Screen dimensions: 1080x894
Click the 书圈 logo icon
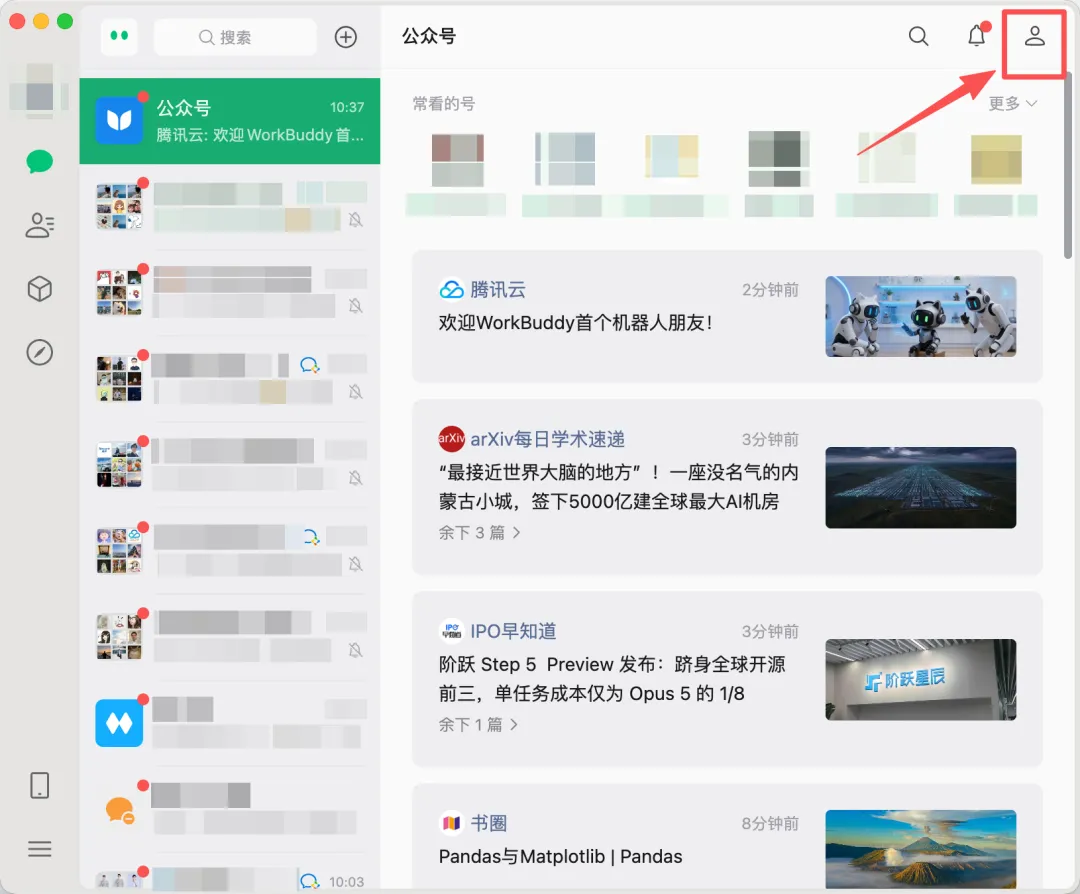tap(452, 822)
